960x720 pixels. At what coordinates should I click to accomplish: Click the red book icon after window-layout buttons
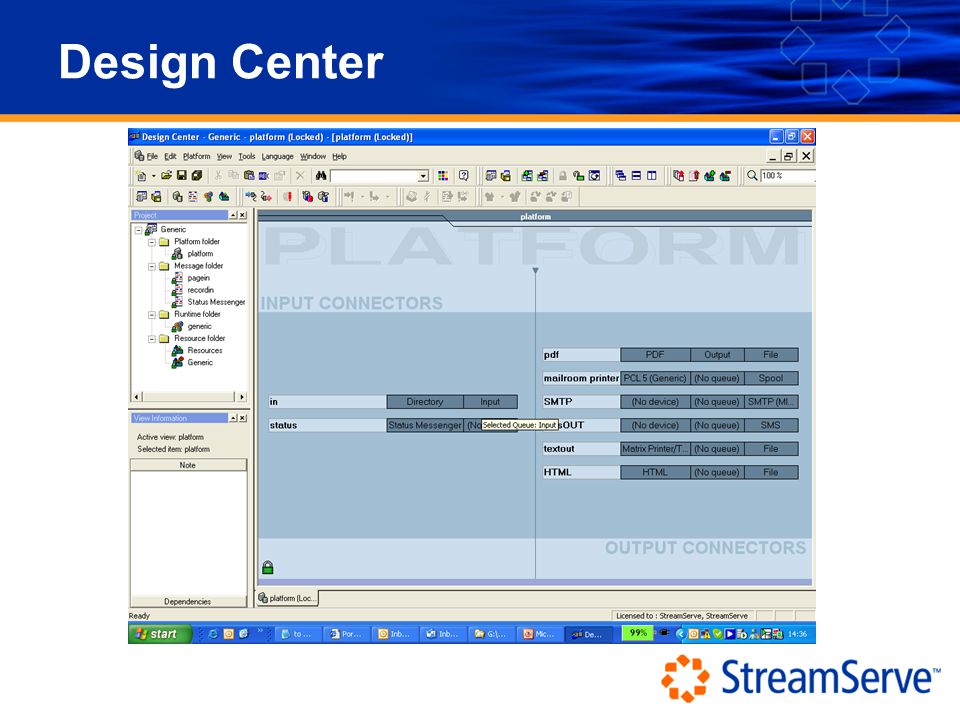[x=678, y=176]
